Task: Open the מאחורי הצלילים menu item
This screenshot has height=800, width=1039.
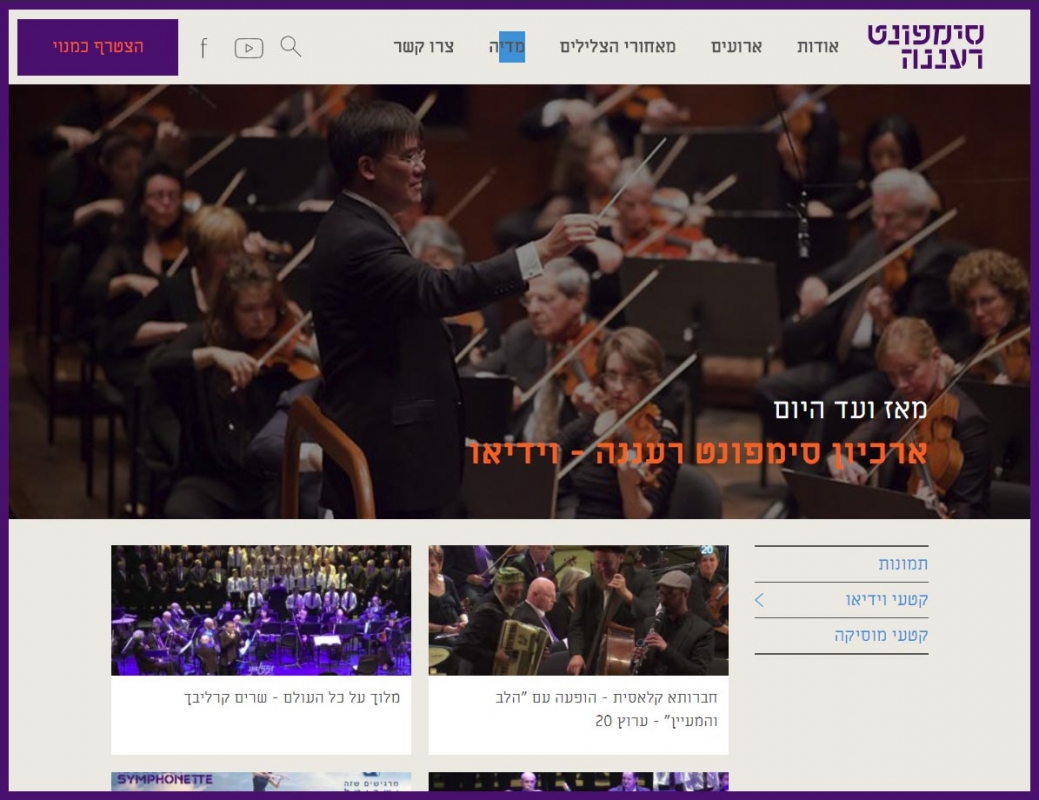Action: [x=618, y=47]
